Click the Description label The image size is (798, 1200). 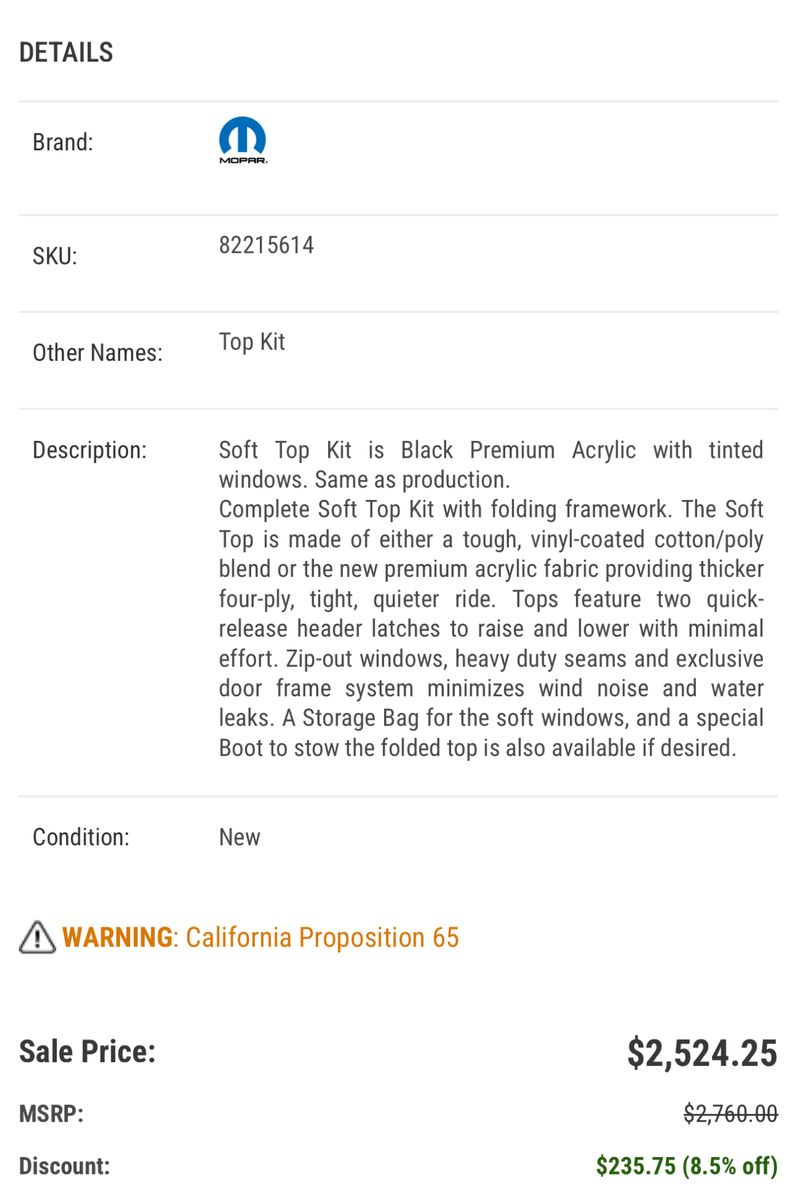pos(89,450)
